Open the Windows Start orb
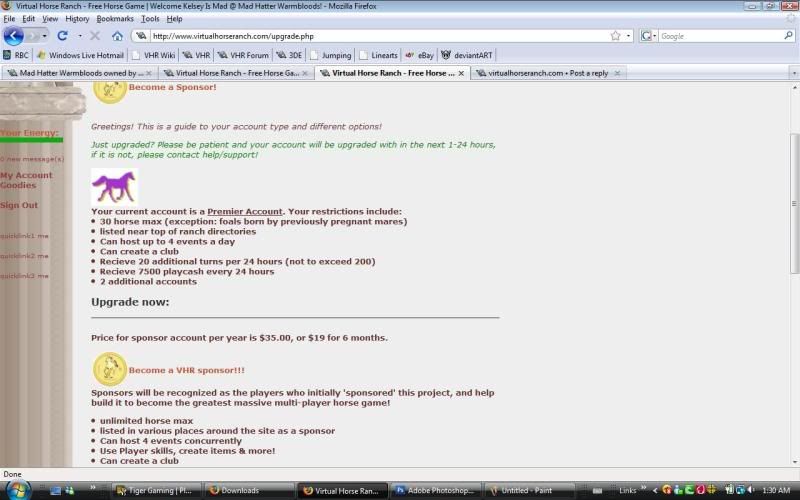This screenshot has width=800, height=500. pos(16,490)
